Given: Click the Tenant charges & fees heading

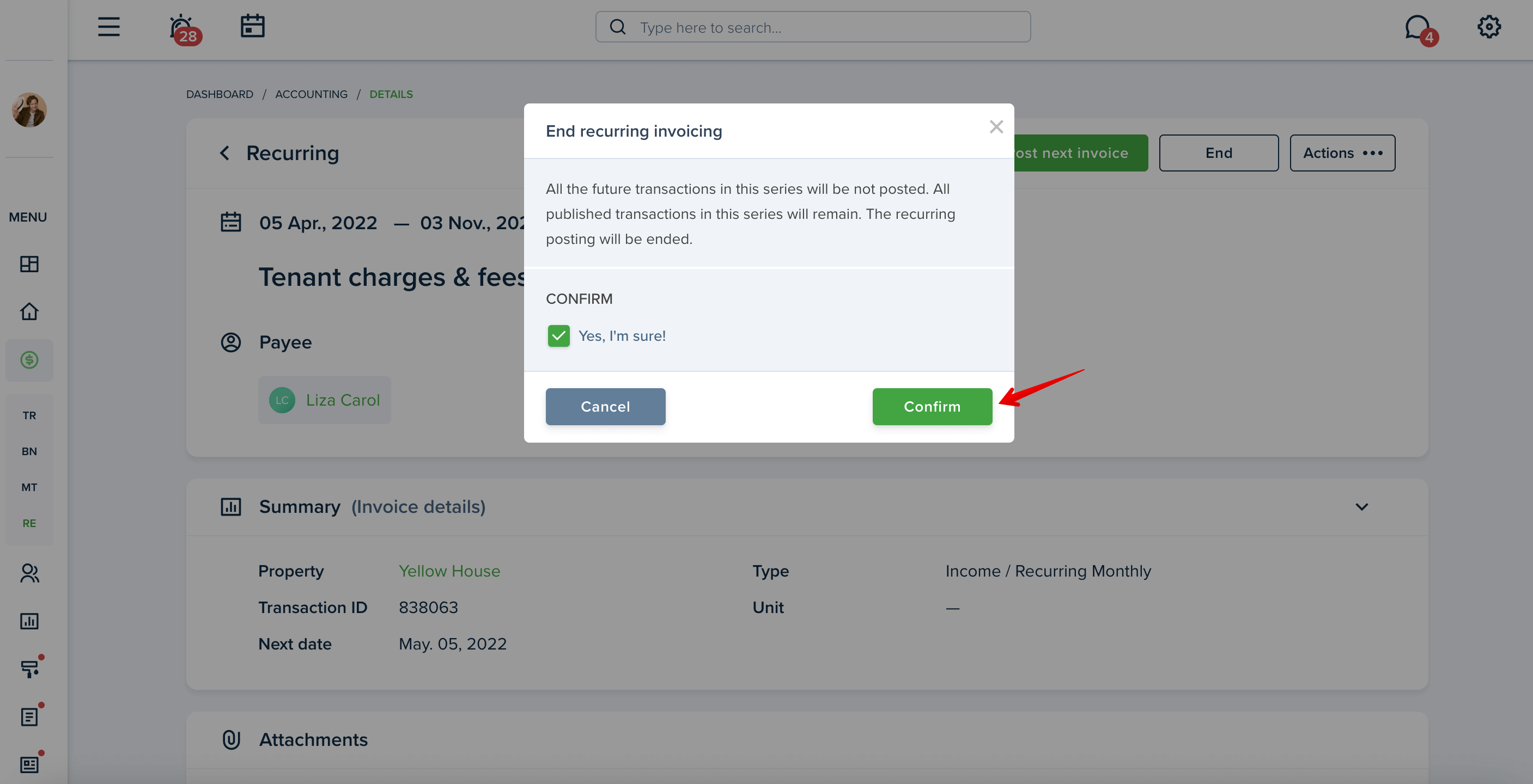Looking at the screenshot, I should click(x=391, y=277).
